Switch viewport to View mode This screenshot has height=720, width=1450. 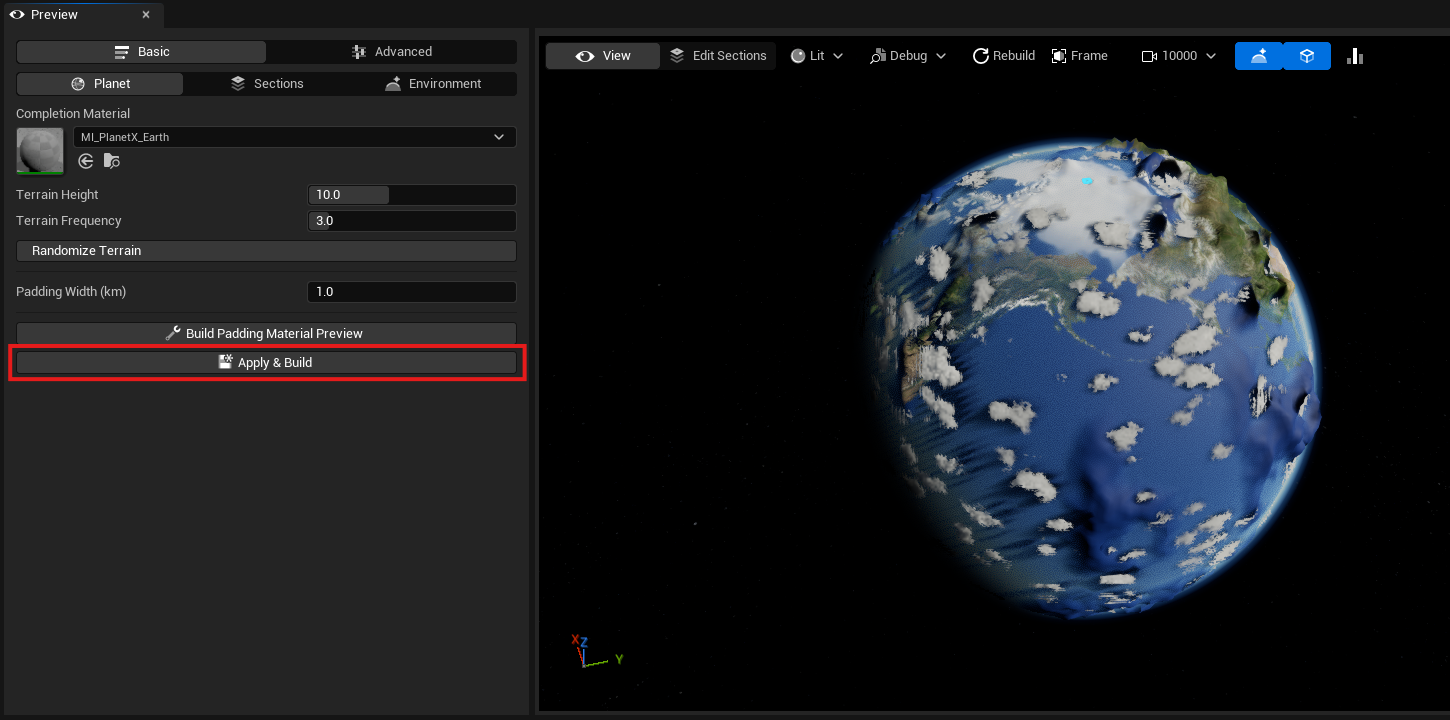click(x=603, y=56)
